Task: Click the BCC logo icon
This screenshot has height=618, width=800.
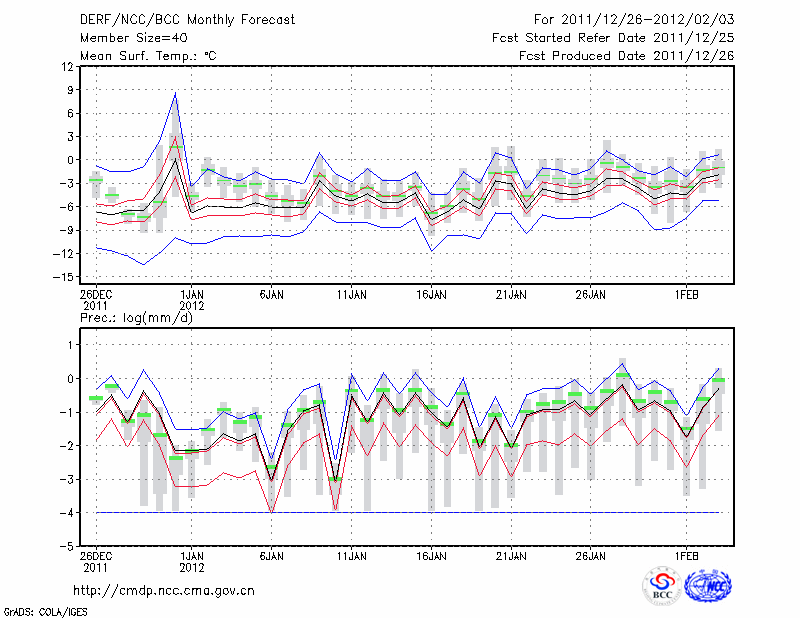Action: pos(662,586)
